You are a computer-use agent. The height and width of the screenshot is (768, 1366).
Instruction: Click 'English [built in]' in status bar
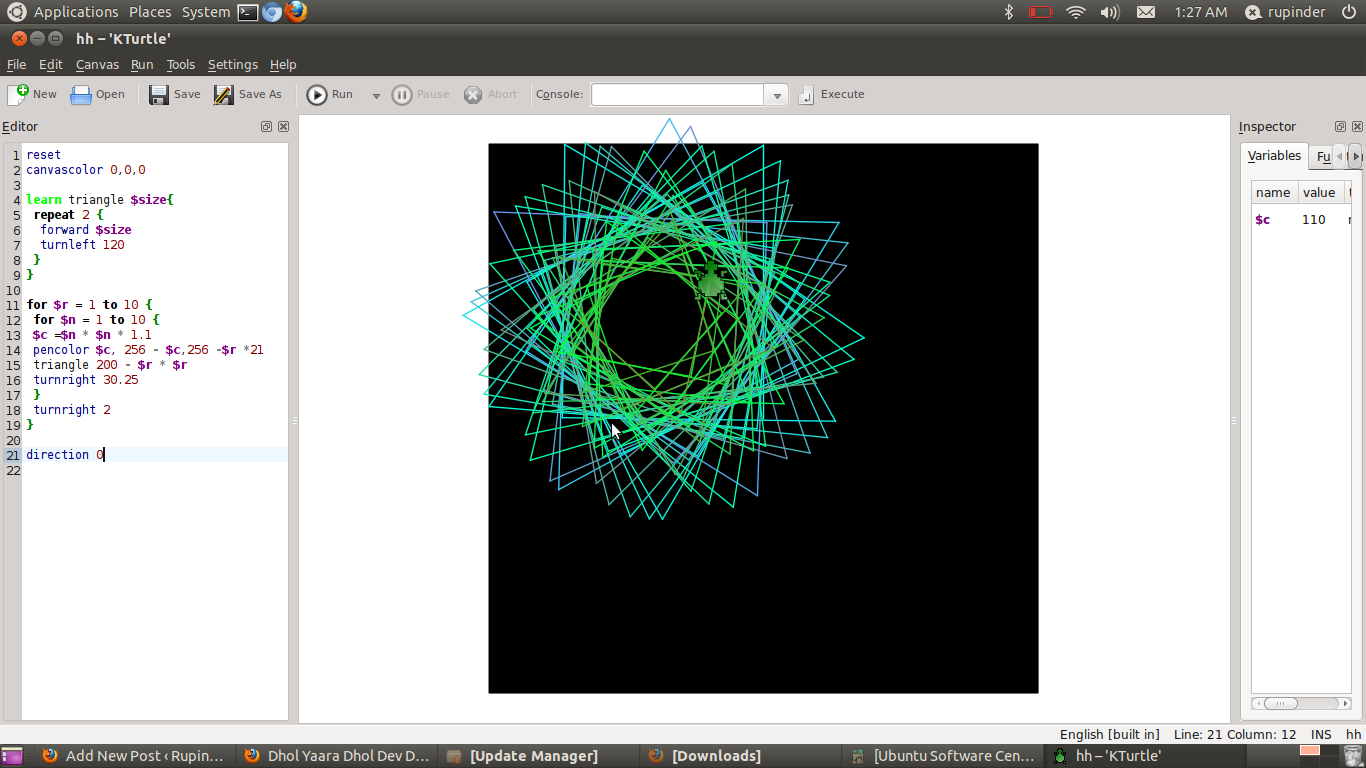1109,735
